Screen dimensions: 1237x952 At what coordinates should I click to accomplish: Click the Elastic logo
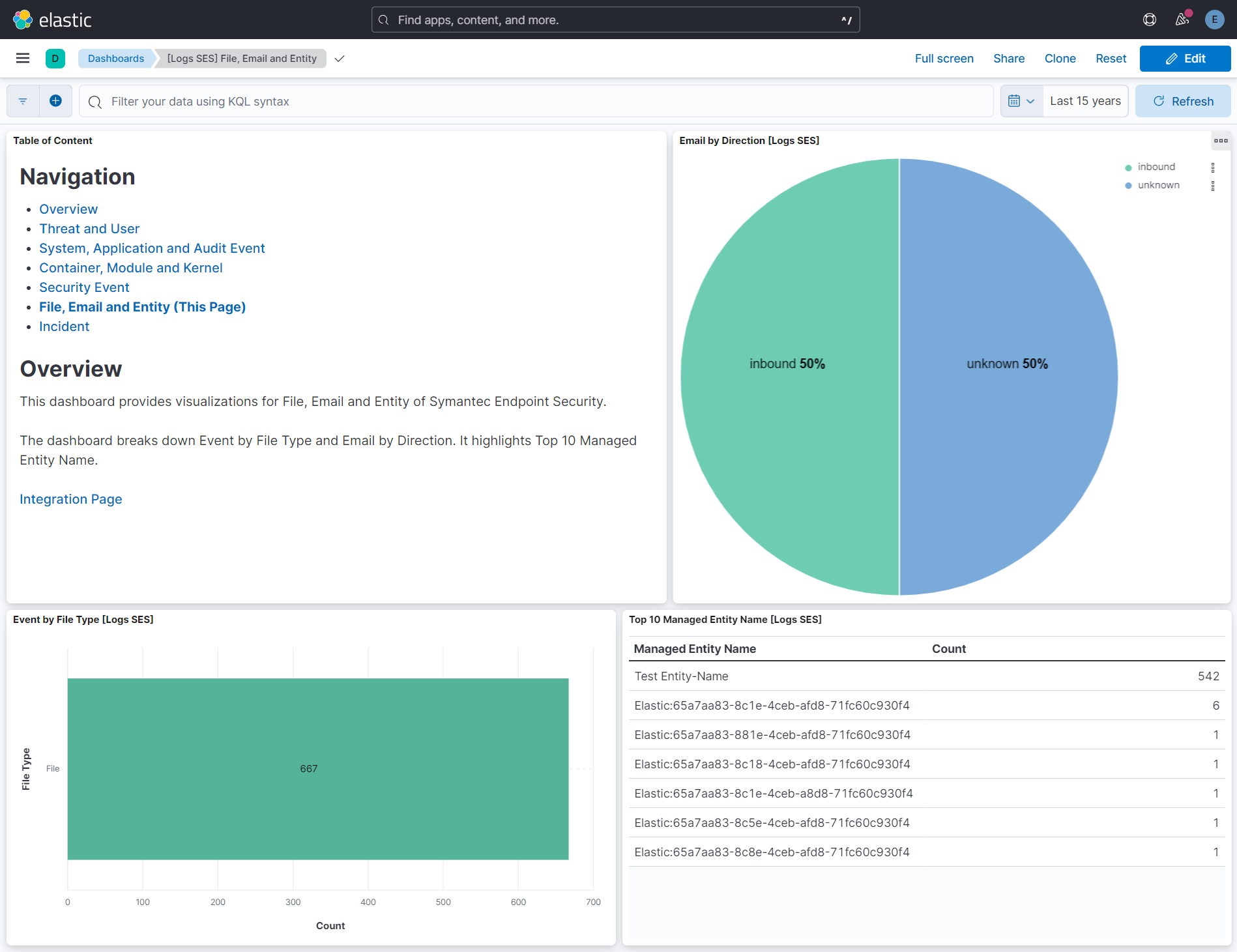(52, 20)
